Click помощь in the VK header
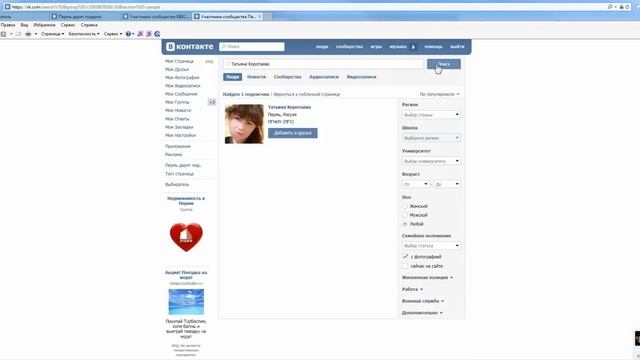Image resolution: width=640 pixels, height=360 pixels. (x=433, y=47)
